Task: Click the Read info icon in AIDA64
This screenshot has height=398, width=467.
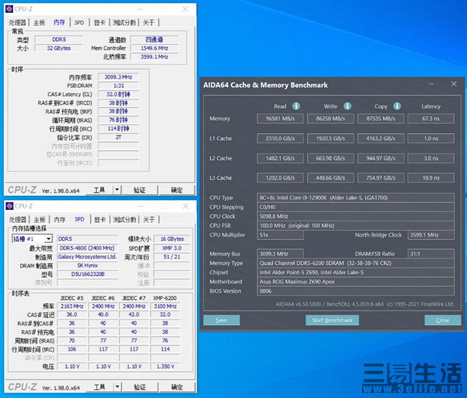Action: coord(296,106)
